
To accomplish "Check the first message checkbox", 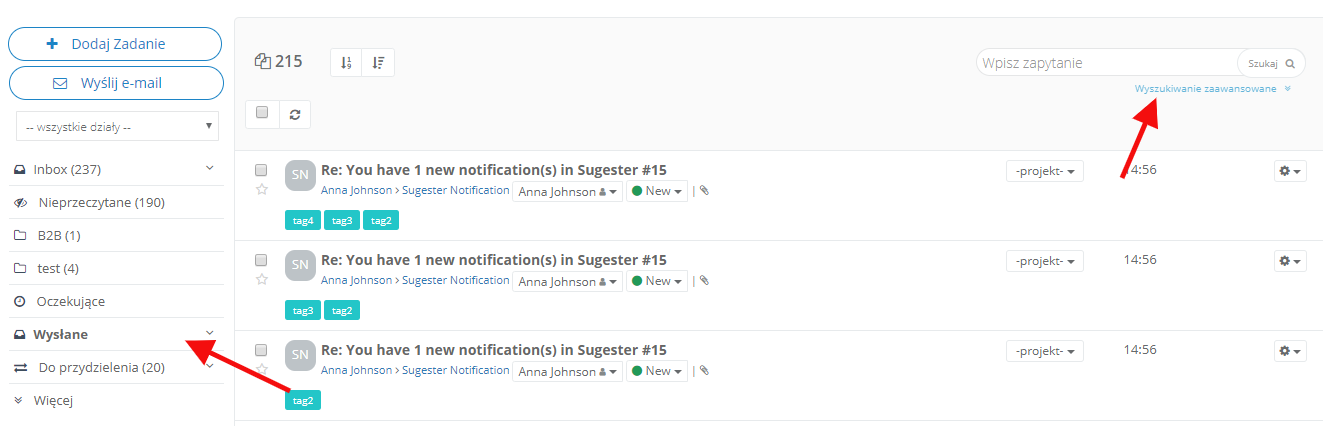I will (x=261, y=170).
